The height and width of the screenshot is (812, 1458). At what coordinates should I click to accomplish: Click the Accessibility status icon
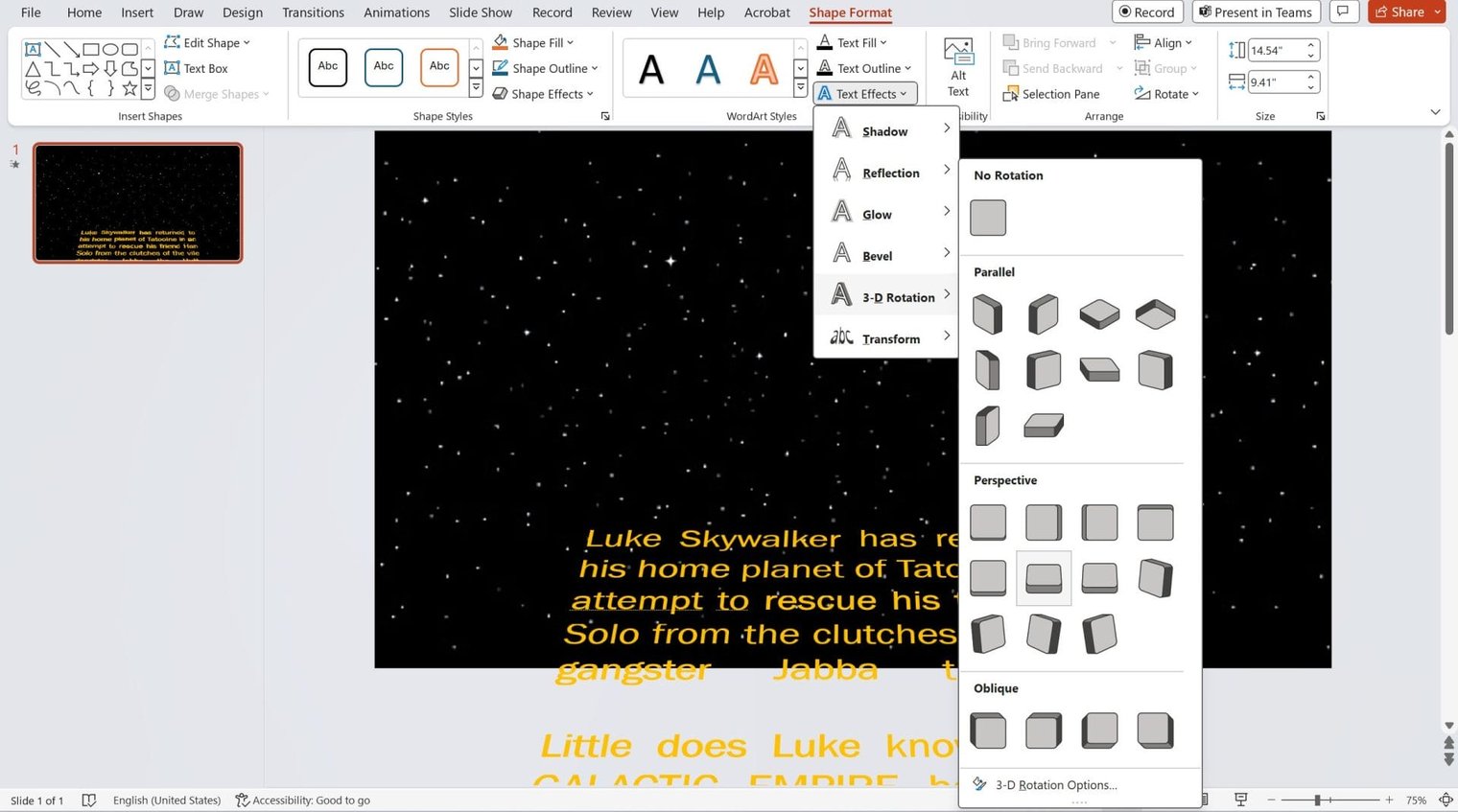[x=243, y=800]
